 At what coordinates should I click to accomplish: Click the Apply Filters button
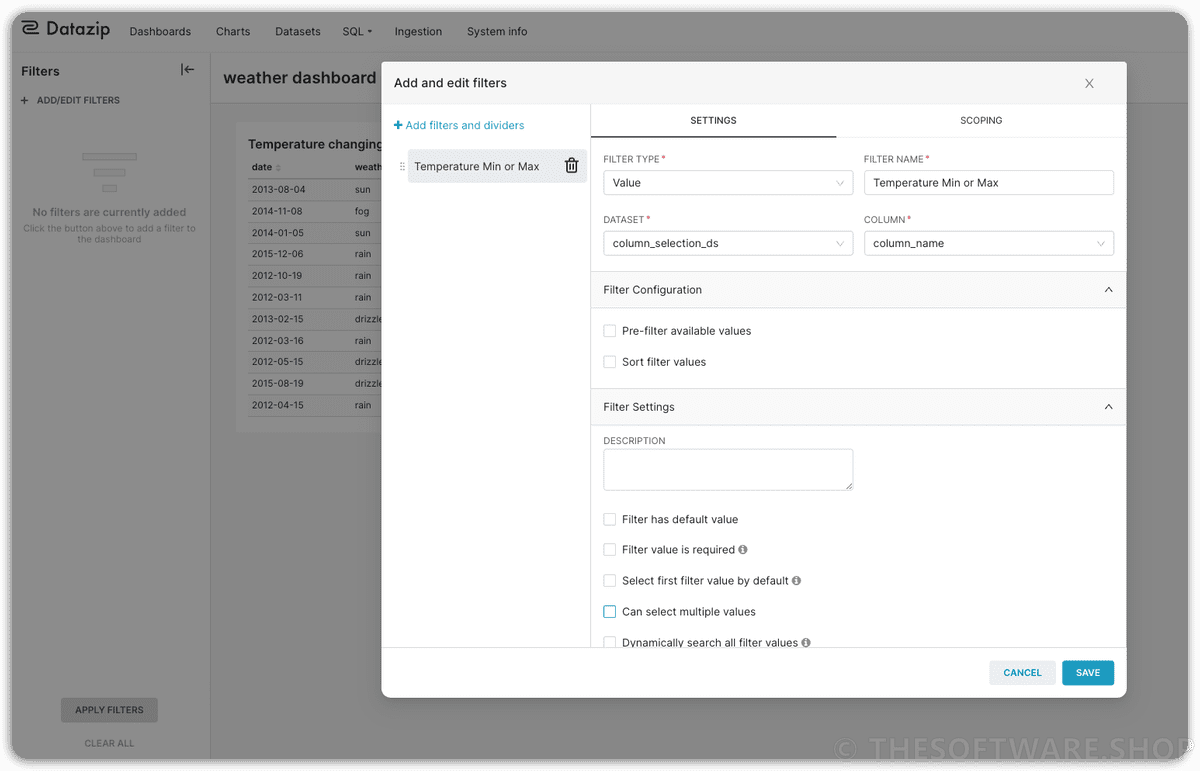109,710
